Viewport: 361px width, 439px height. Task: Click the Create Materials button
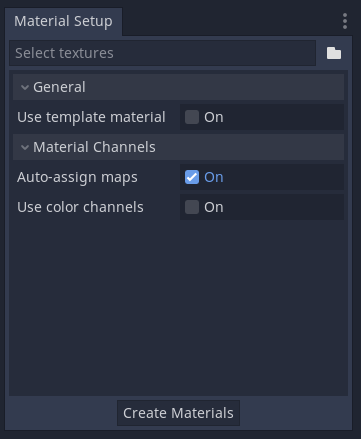click(178, 413)
